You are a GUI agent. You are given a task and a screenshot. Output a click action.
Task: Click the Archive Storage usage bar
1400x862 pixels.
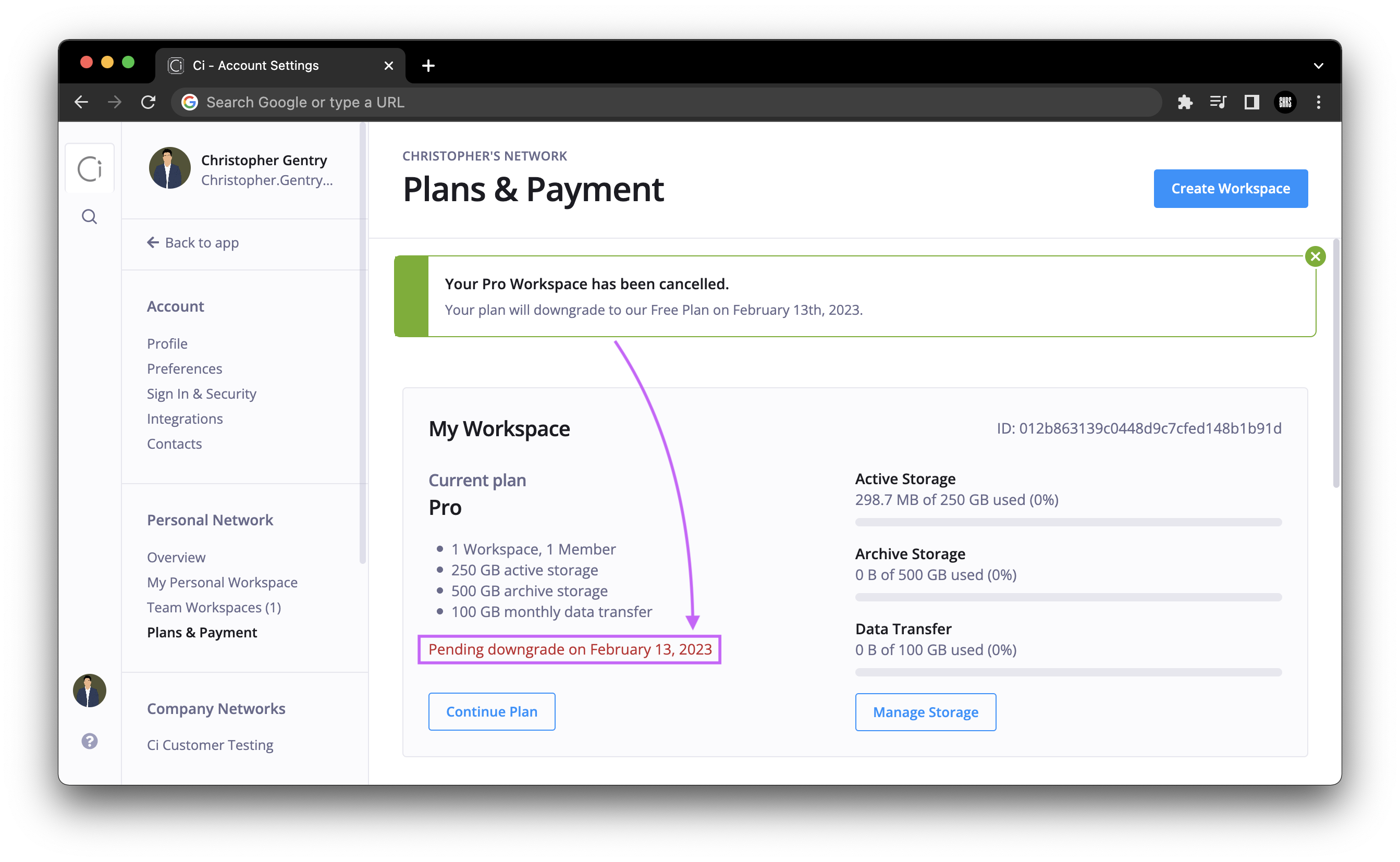[1067, 597]
